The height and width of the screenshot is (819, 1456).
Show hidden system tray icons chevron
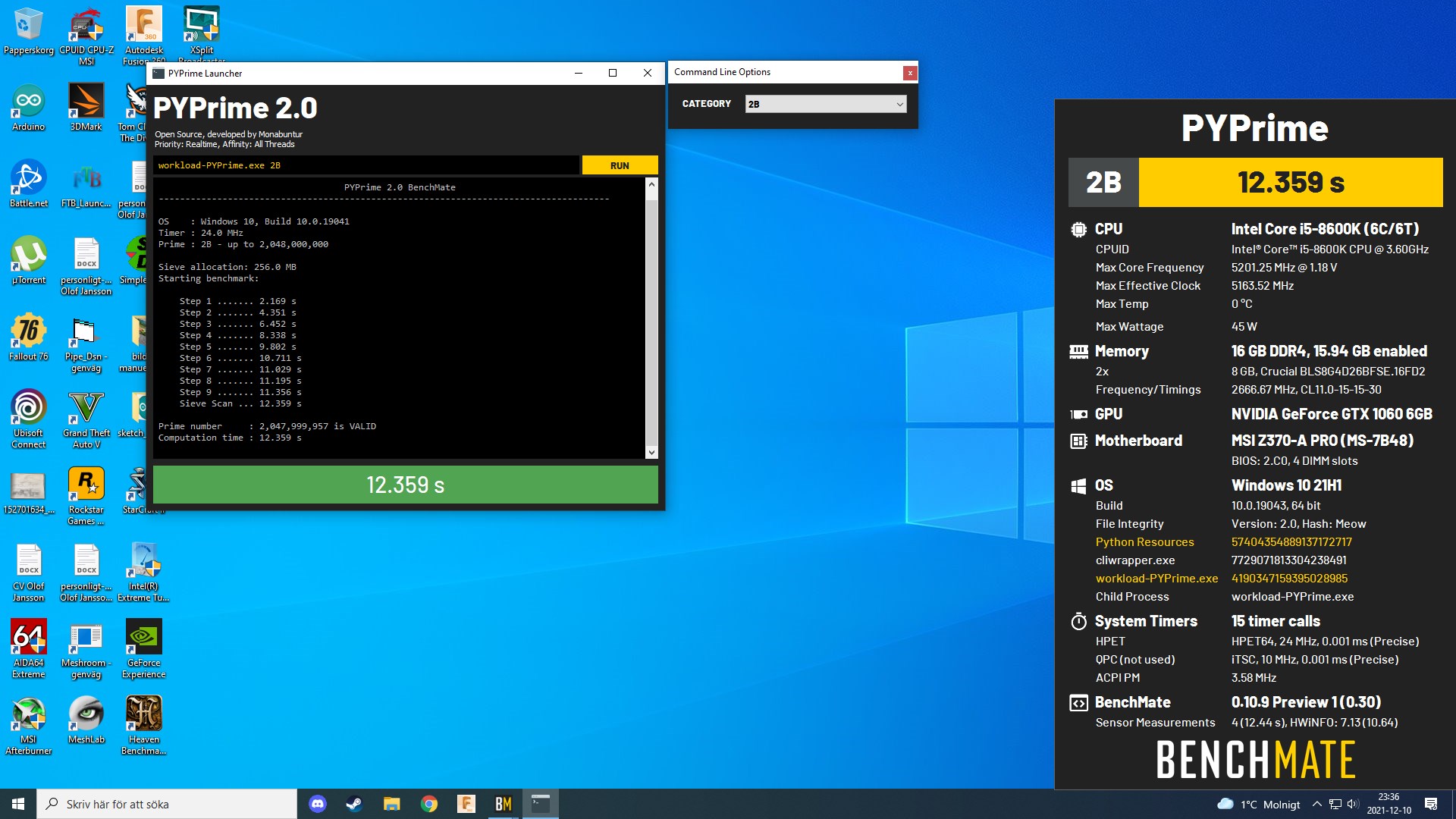point(1317,804)
